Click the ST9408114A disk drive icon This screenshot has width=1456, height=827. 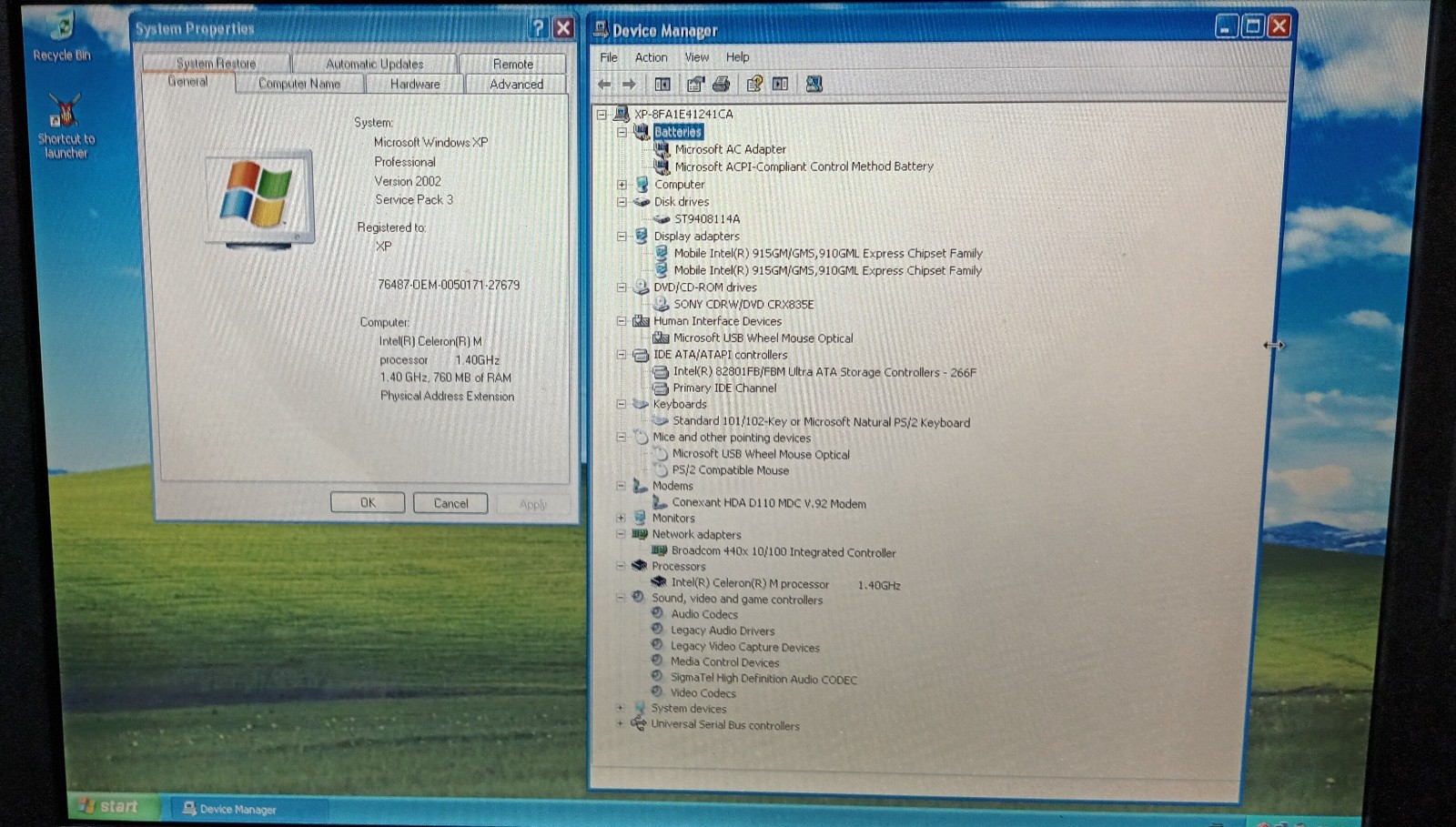(662, 218)
